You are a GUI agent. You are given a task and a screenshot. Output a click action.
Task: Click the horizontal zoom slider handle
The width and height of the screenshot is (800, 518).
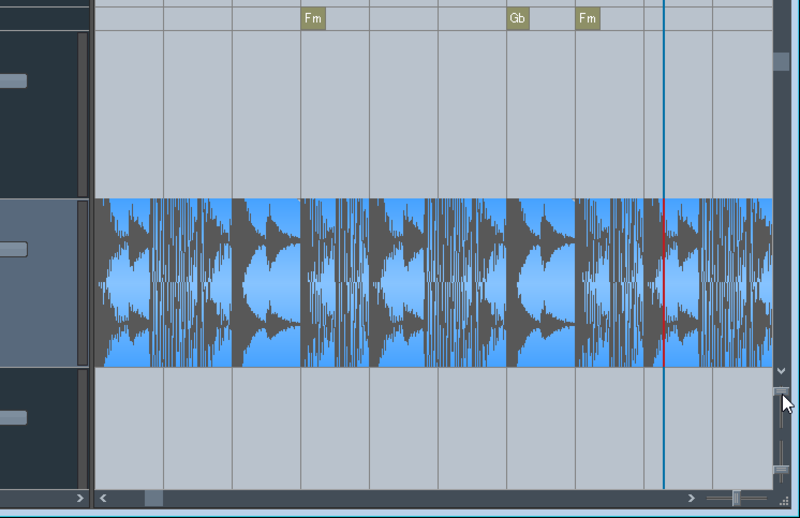coord(736,498)
